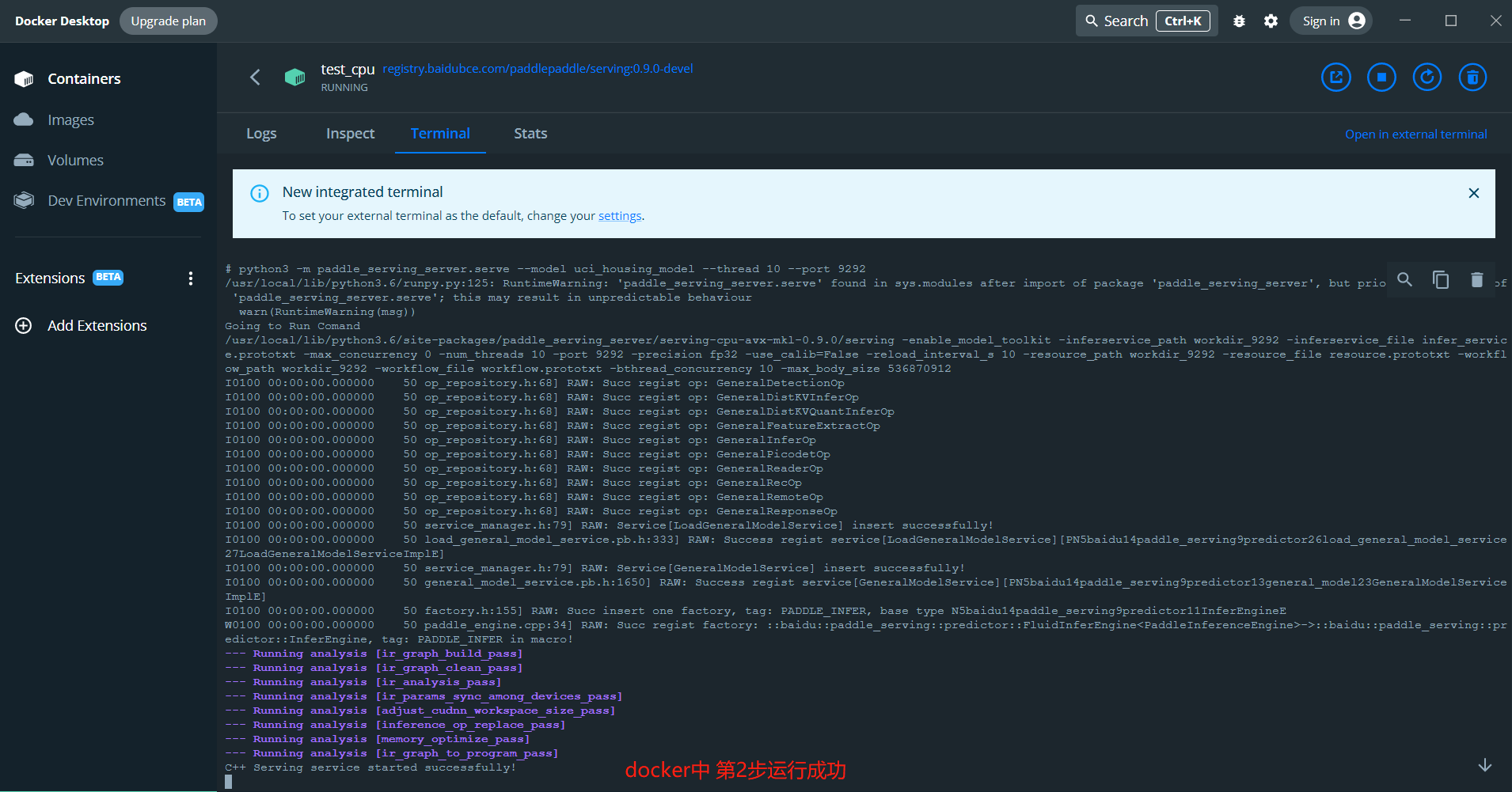1512x792 pixels.
Task: Delete the container with trash icon
Action: tap(1472, 77)
